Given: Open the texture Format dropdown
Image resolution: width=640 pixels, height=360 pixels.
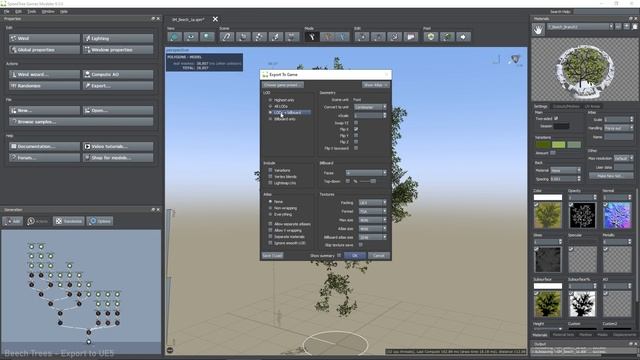Looking at the screenshot, I should pyautogui.click(x=373, y=211).
